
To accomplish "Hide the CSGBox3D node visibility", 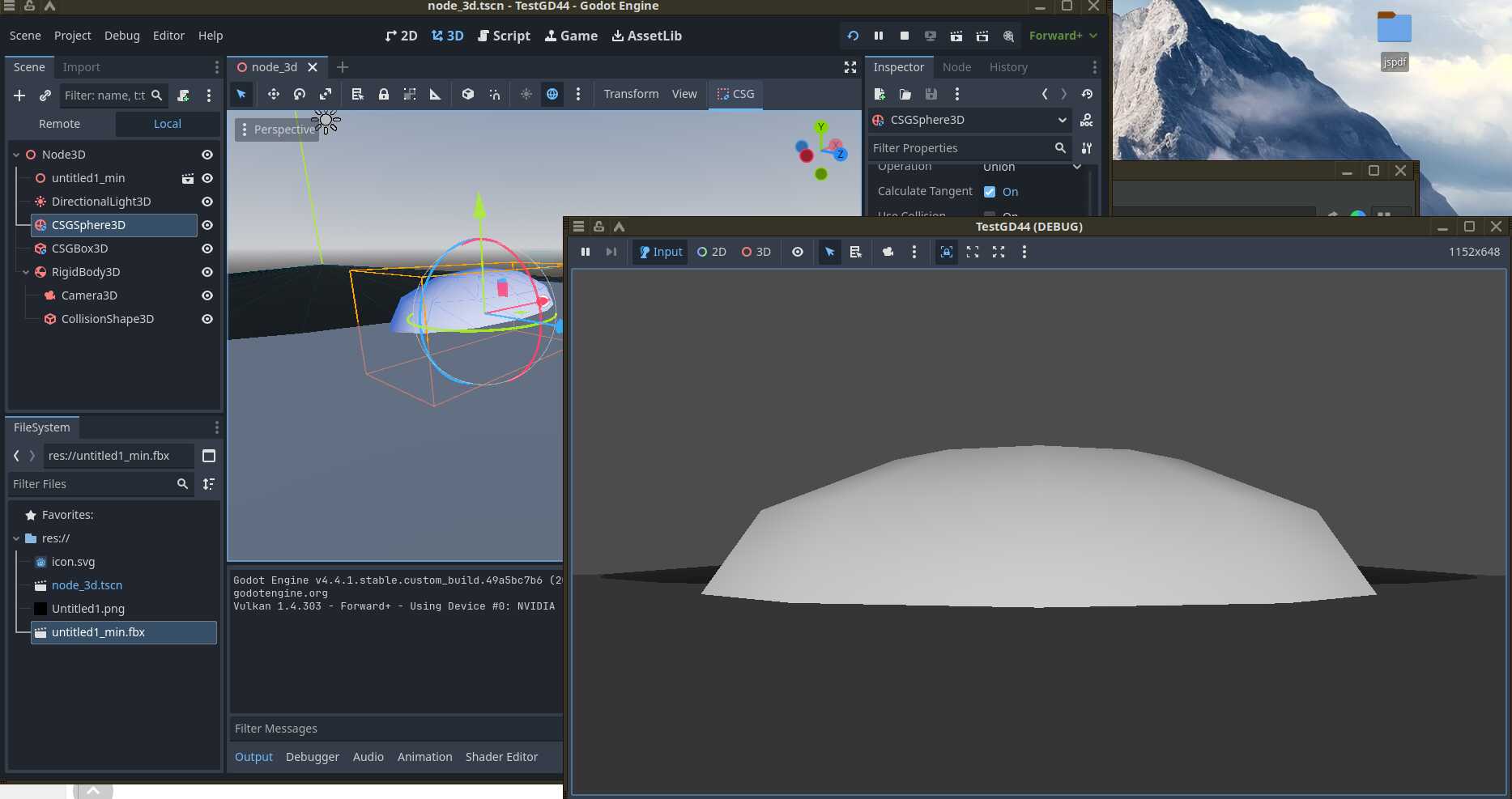I will pos(207,249).
